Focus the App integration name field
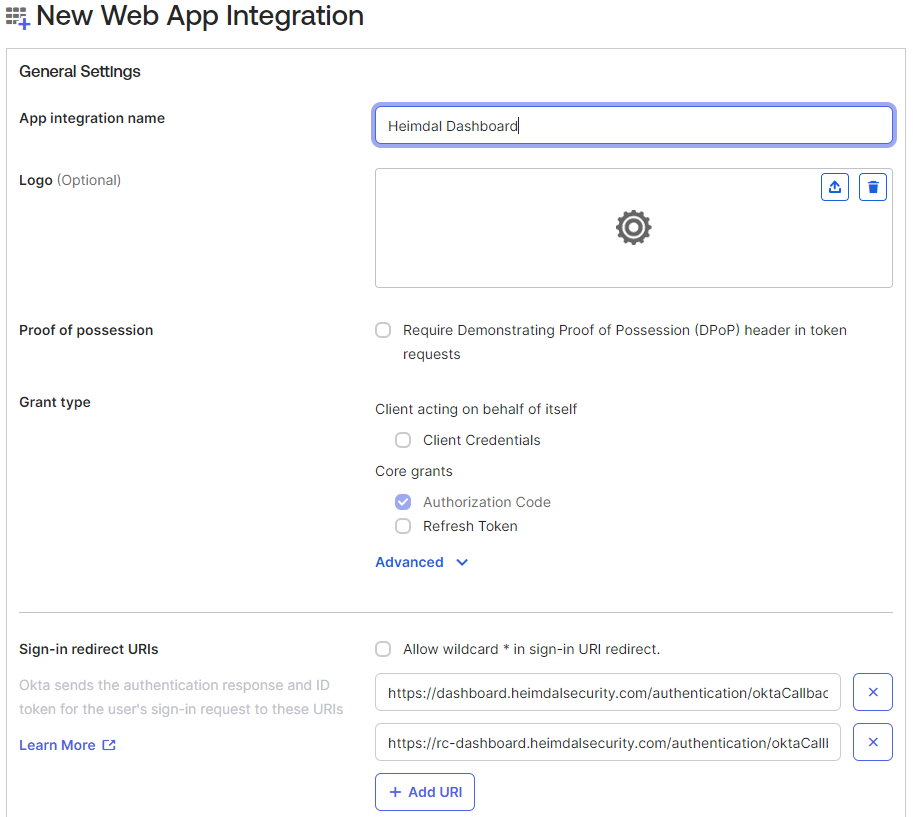 (x=634, y=125)
